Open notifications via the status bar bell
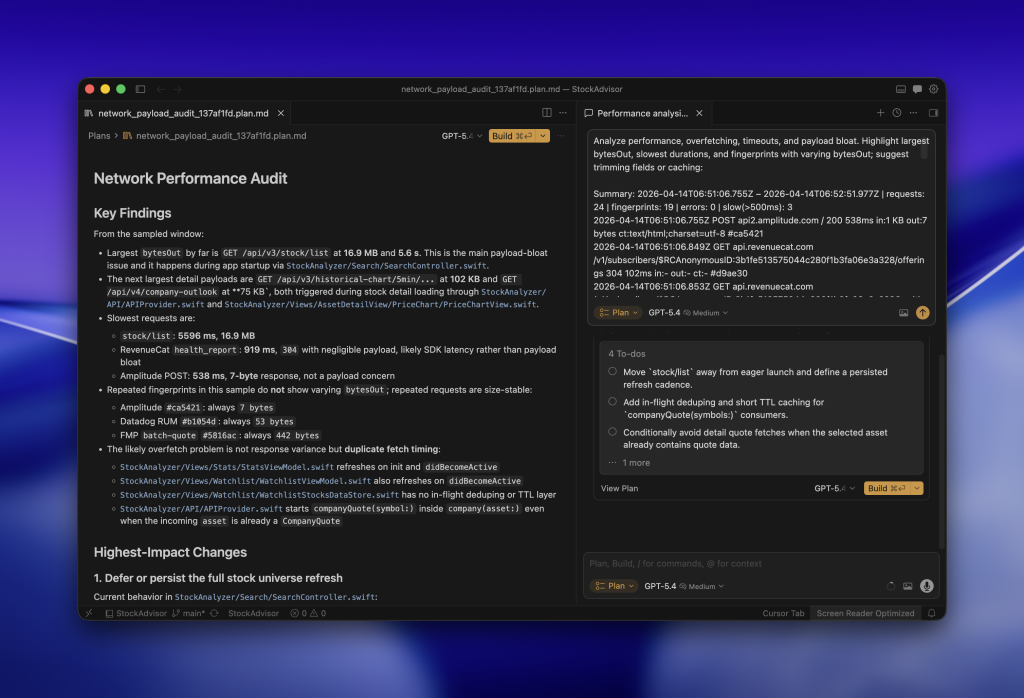 click(x=932, y=613)
